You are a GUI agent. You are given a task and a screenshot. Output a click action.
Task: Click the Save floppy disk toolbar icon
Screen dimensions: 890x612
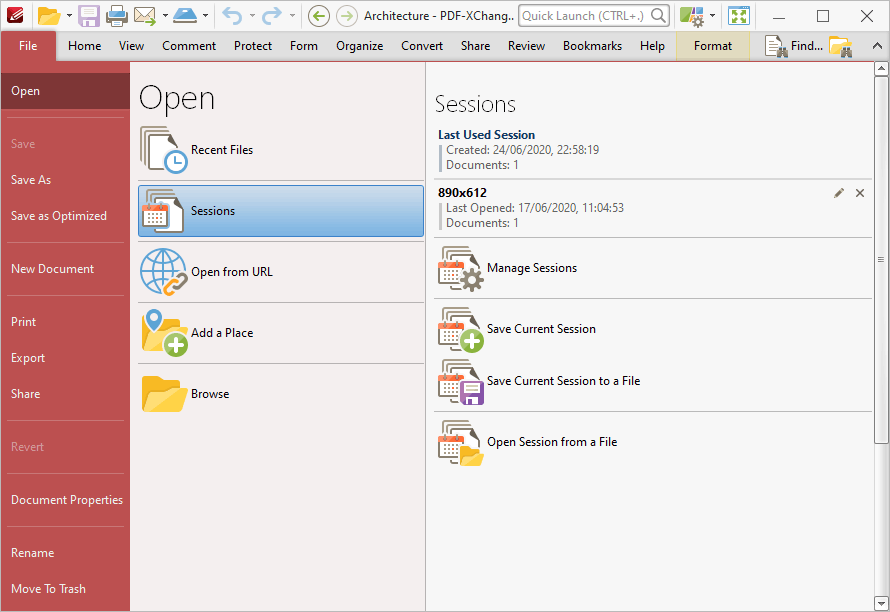click(x=89, y=16)
